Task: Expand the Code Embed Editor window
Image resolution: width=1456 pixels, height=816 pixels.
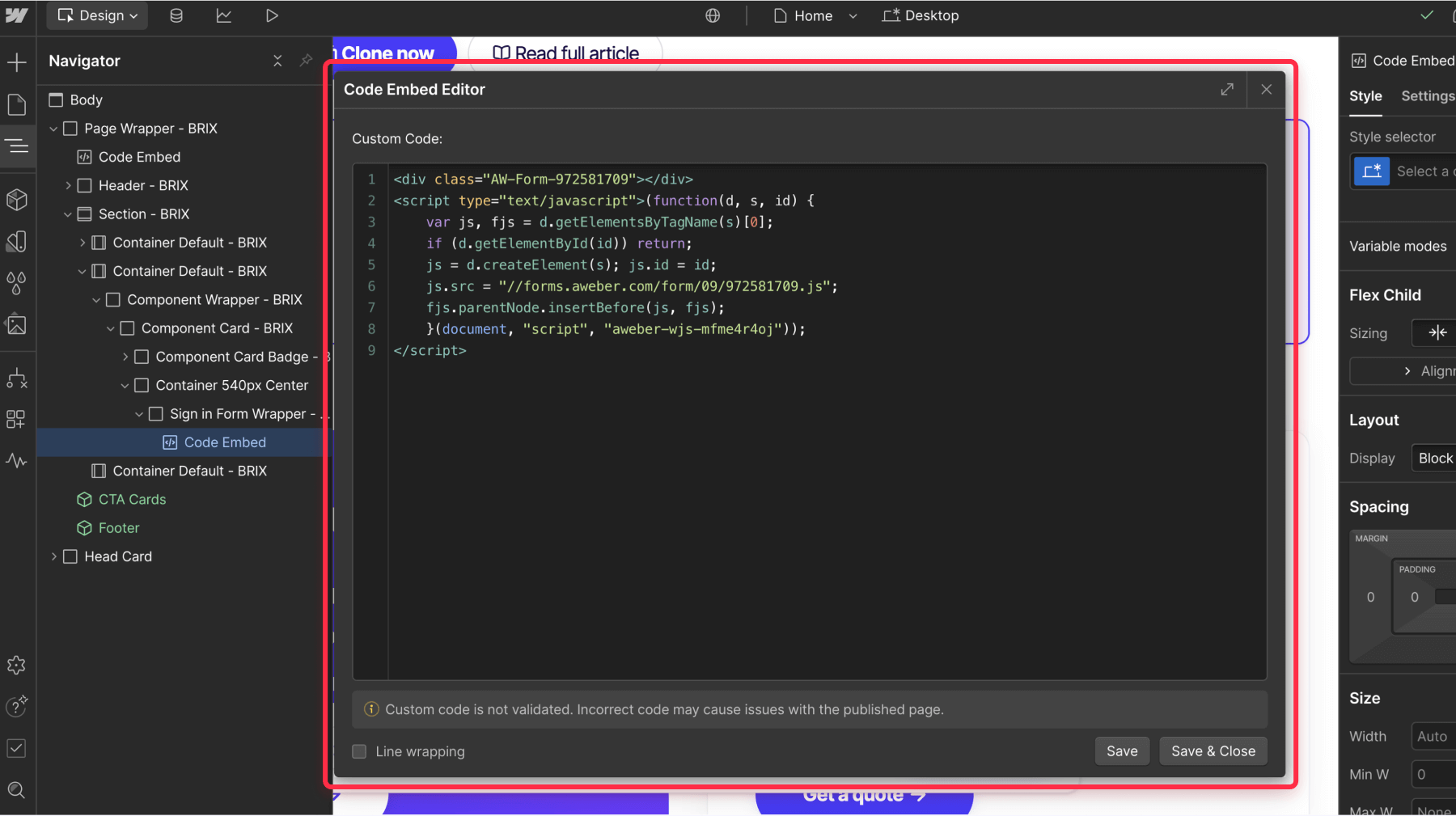Action: coord(1227,89)
